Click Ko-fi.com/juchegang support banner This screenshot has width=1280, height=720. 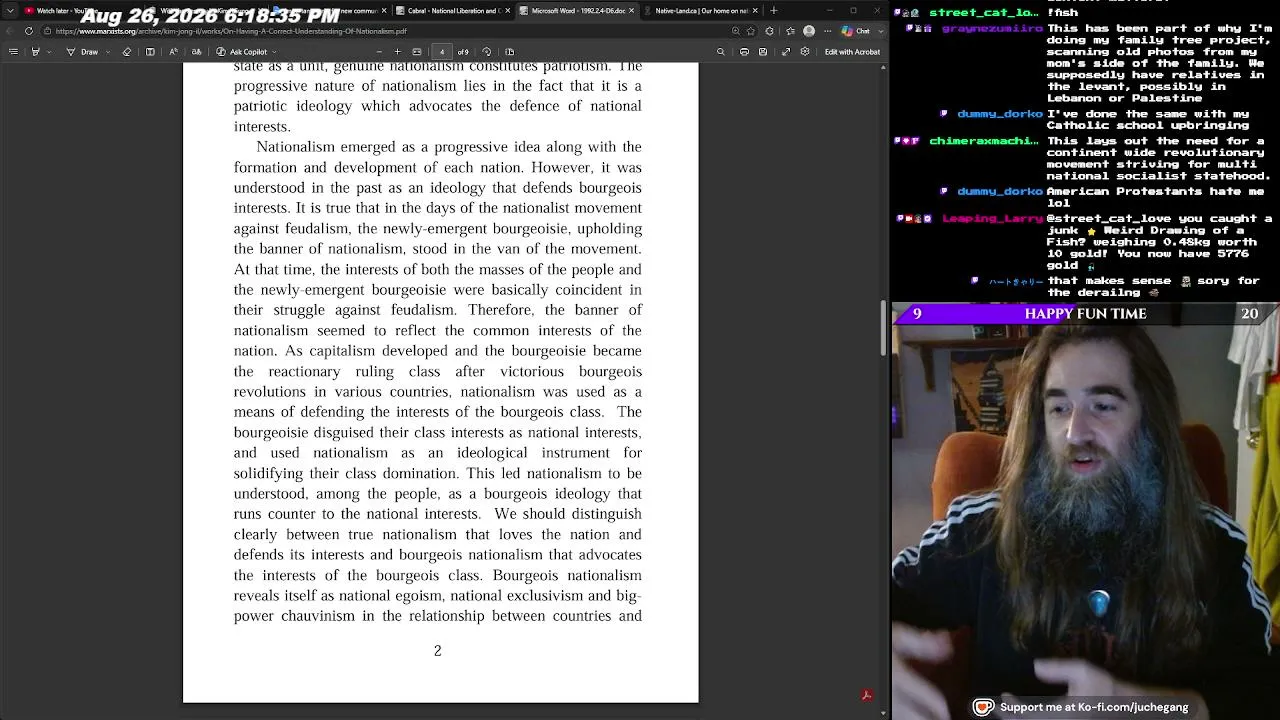(x=1082, y=707)
